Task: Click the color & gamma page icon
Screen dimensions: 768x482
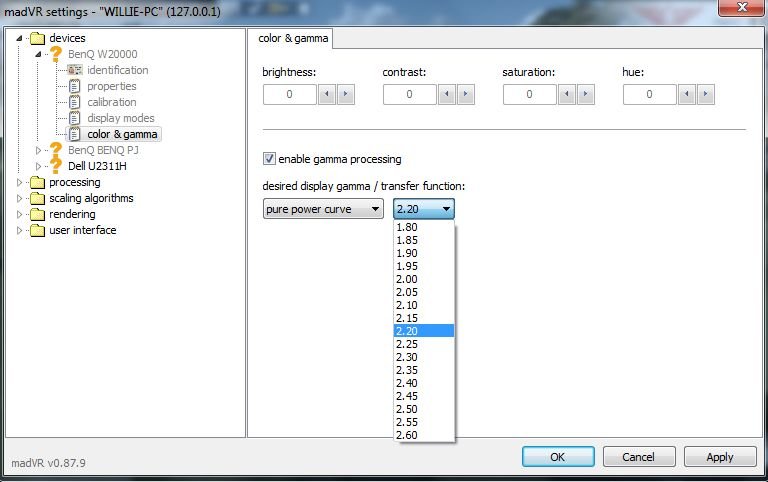Action: pyautogui.click(x=74, y=134)
